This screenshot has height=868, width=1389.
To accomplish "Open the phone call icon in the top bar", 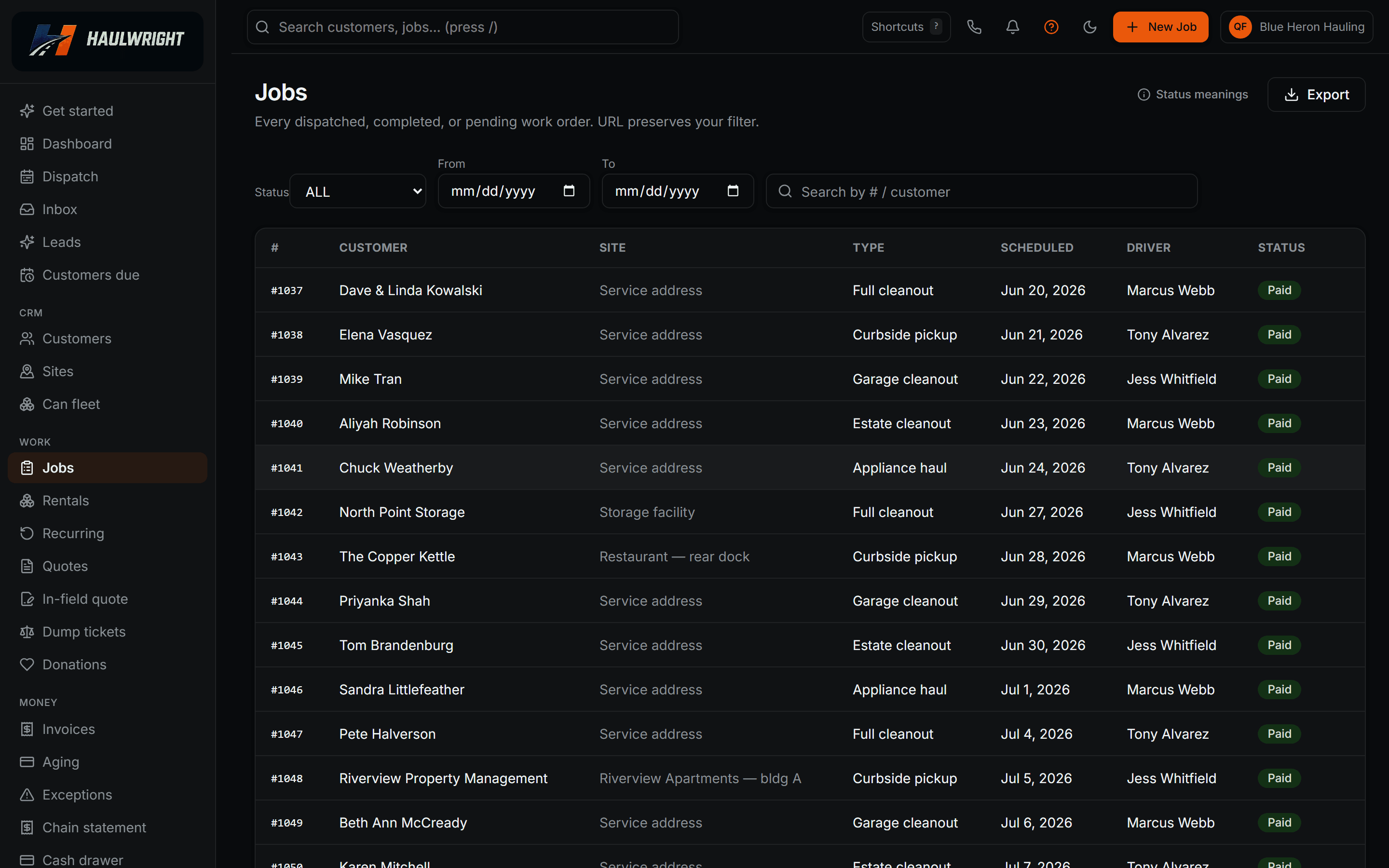I will 974,27.
